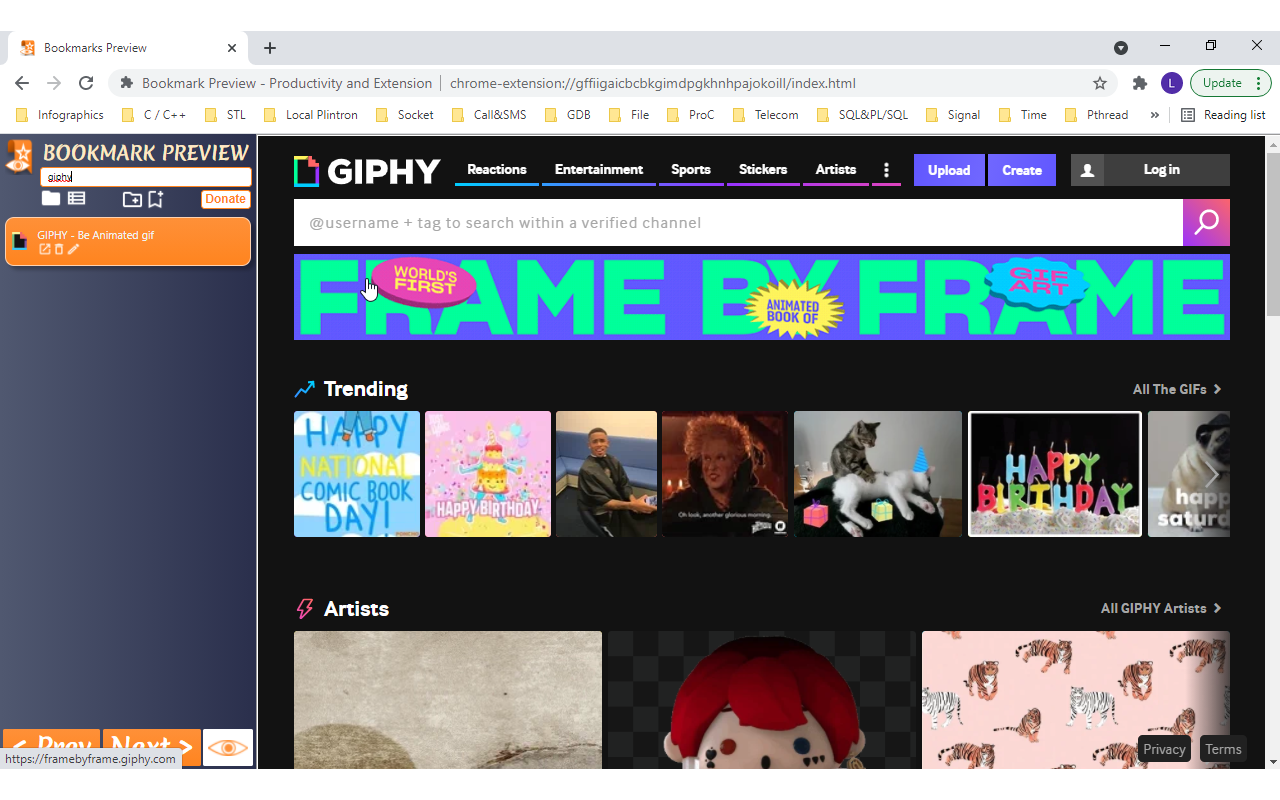Select the Entertainment tab on GIPHY
This screenshot has height=800, width=1280.
[598, 170]
